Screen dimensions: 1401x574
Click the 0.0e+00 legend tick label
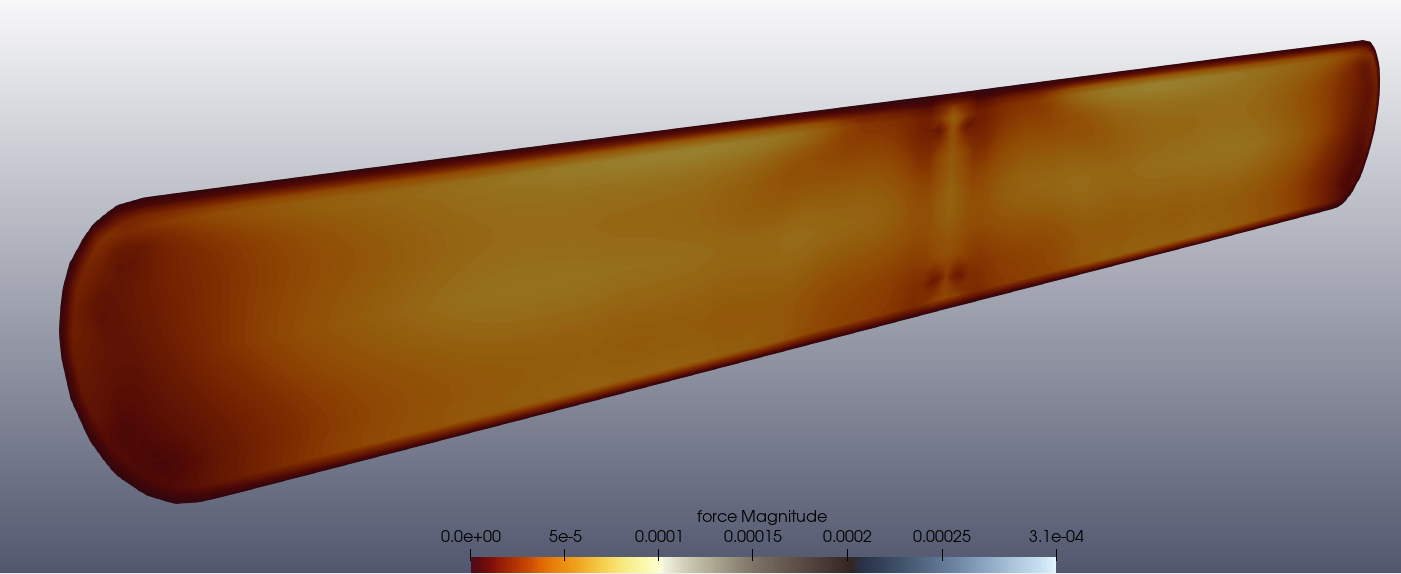471,537
